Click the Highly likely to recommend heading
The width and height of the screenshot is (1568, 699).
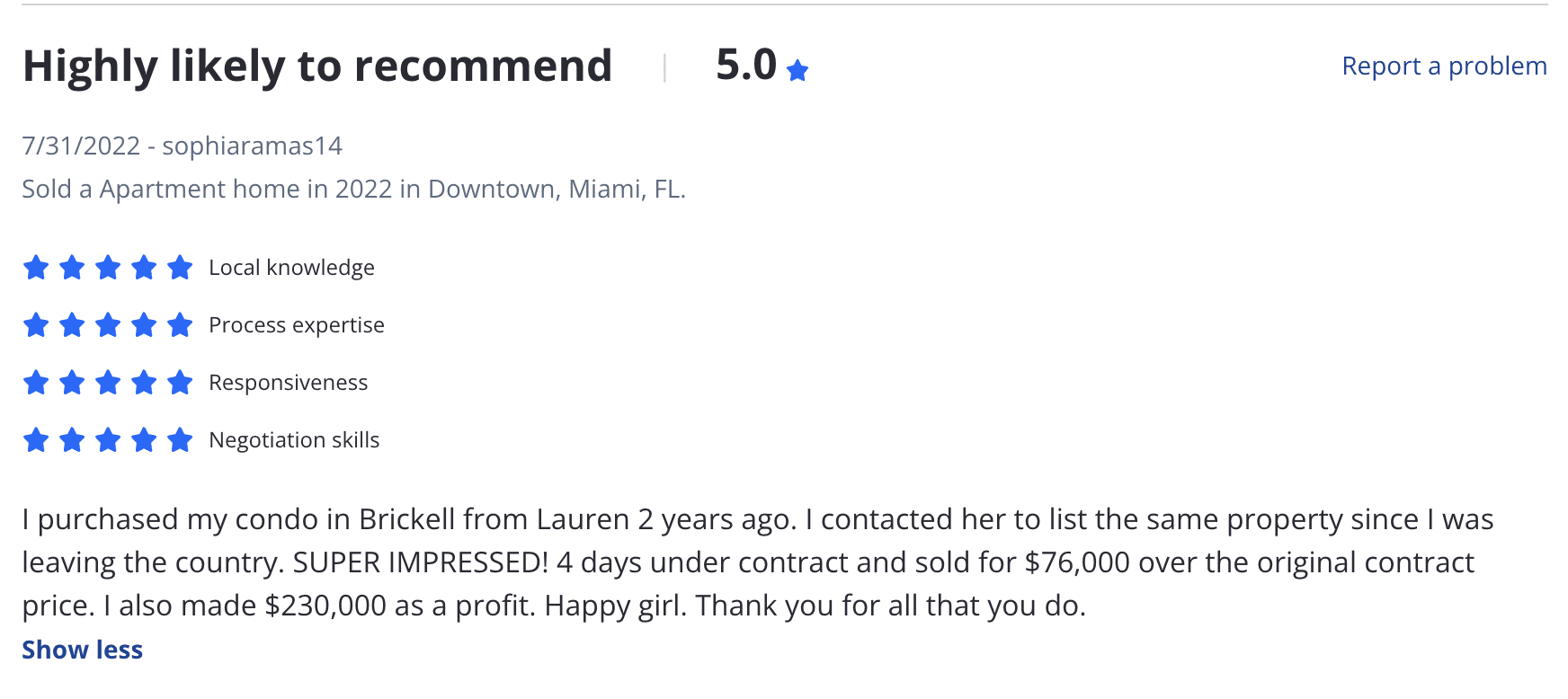317,66
